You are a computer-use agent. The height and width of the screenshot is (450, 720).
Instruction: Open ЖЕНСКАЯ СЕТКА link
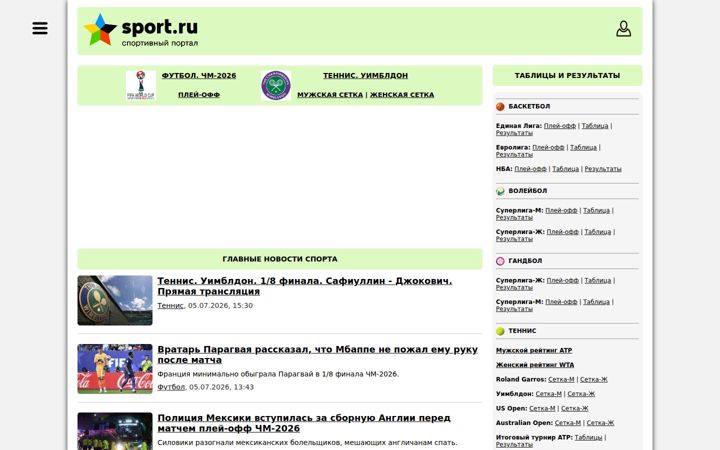pos(402,95)
